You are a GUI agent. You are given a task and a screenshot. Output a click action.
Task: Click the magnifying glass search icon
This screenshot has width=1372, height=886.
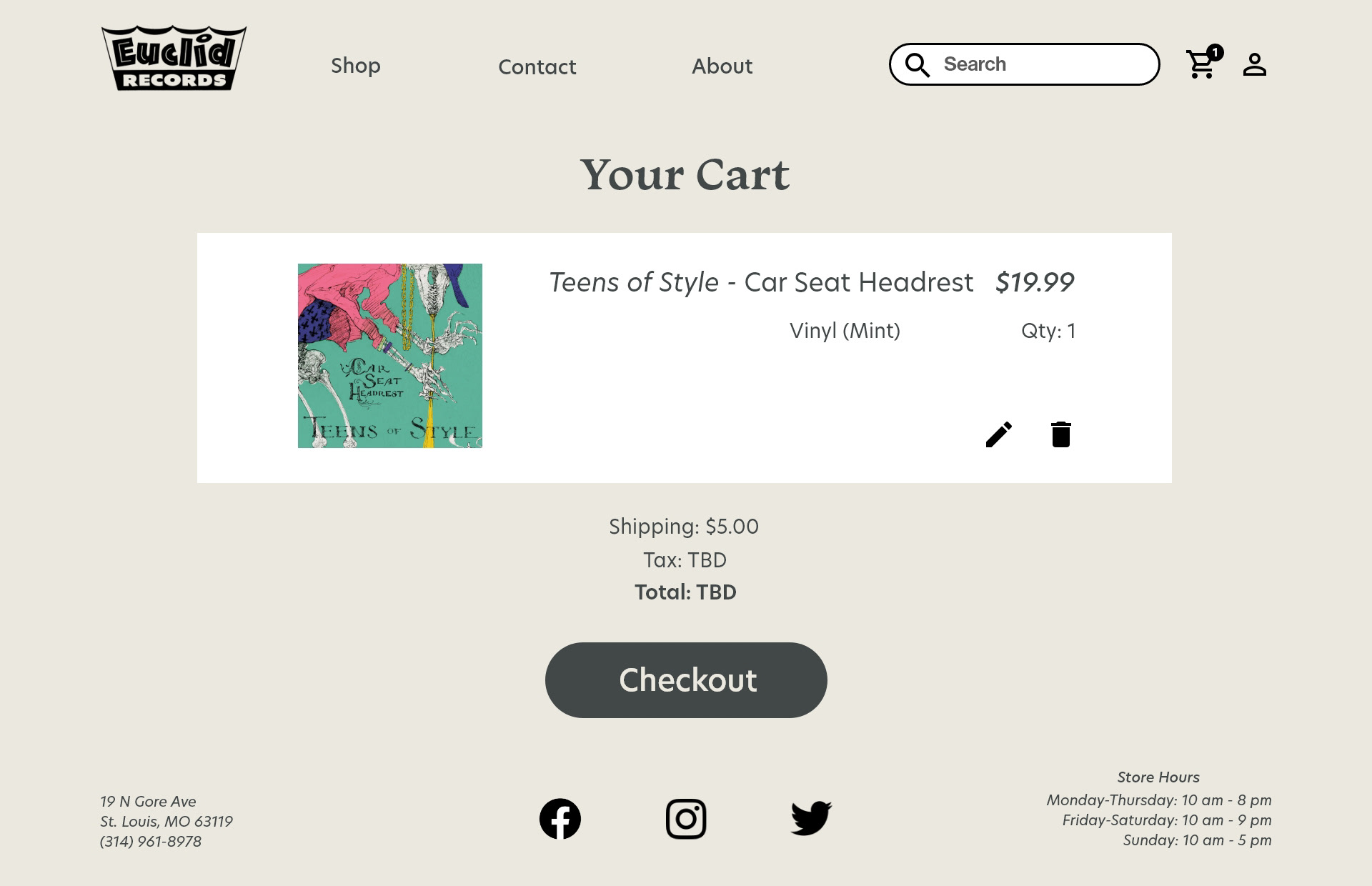(918, 65)
